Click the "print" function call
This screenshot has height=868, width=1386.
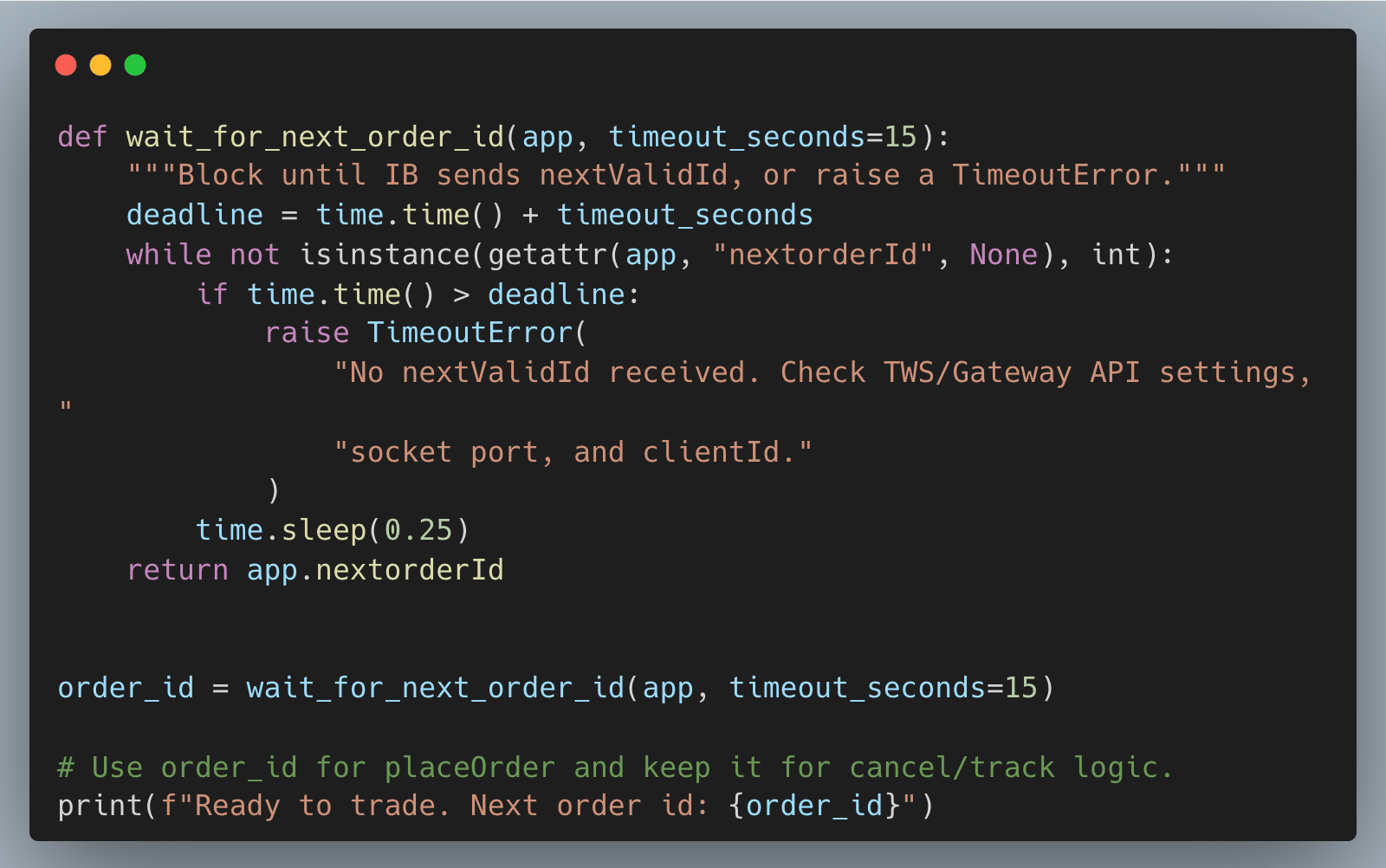[x=100, y=806]
